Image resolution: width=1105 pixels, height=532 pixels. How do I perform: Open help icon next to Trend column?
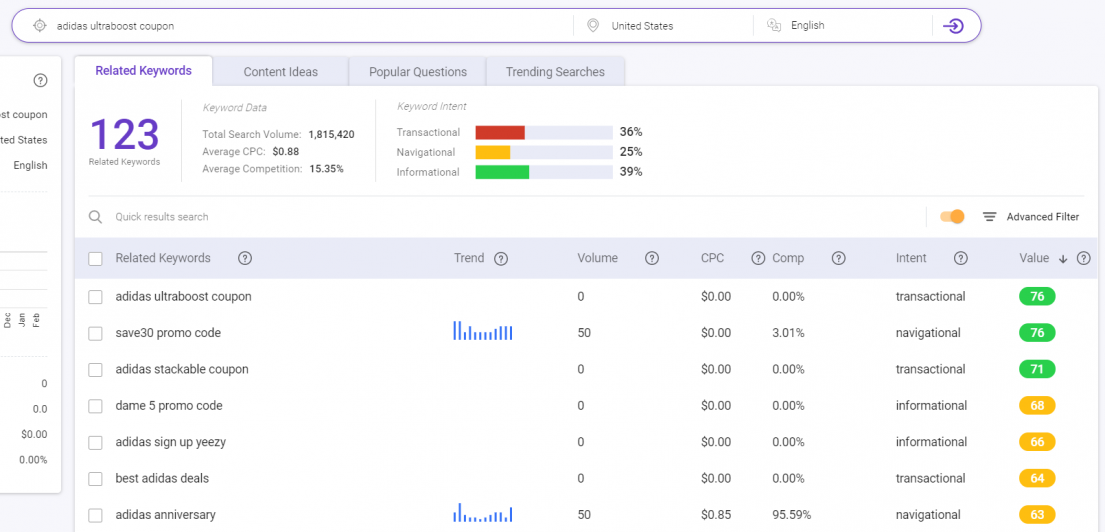point(501,259)
